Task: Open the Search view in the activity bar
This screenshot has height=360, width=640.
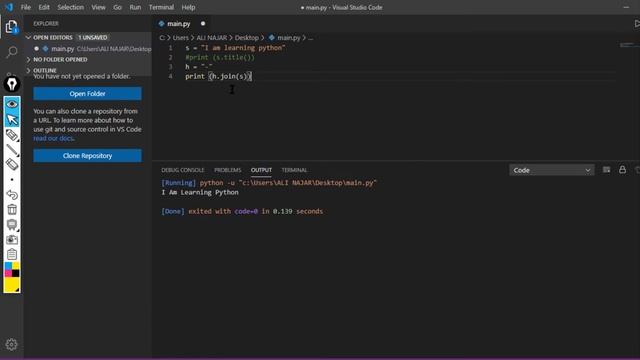Action: click(12, 52)
